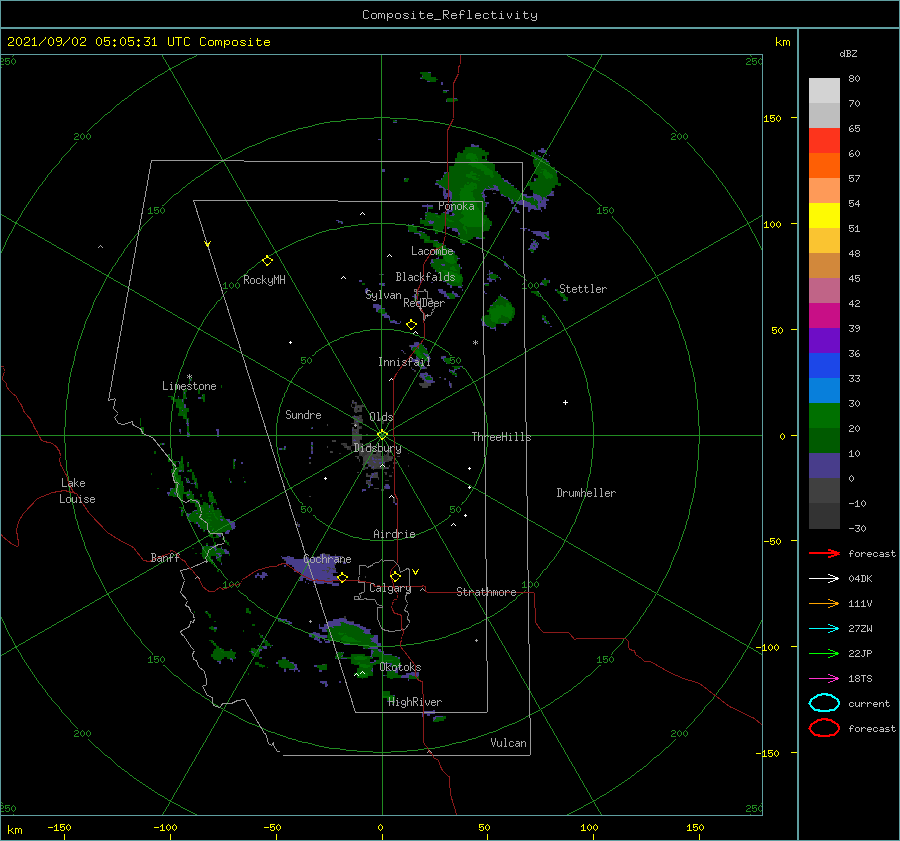The image size is (900, 841).
Task: Click the white 04DK arrow icon
Action: (824, 579)
